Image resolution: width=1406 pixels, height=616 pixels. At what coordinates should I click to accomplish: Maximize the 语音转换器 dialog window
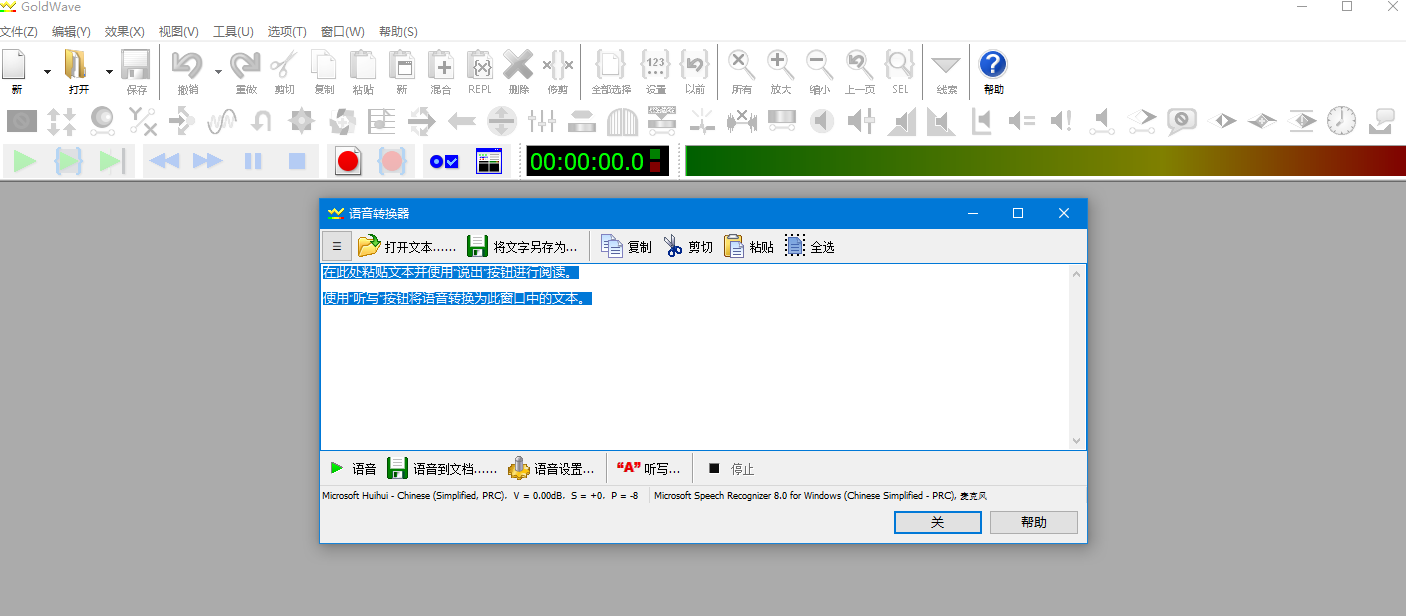tap(1018, 213)
